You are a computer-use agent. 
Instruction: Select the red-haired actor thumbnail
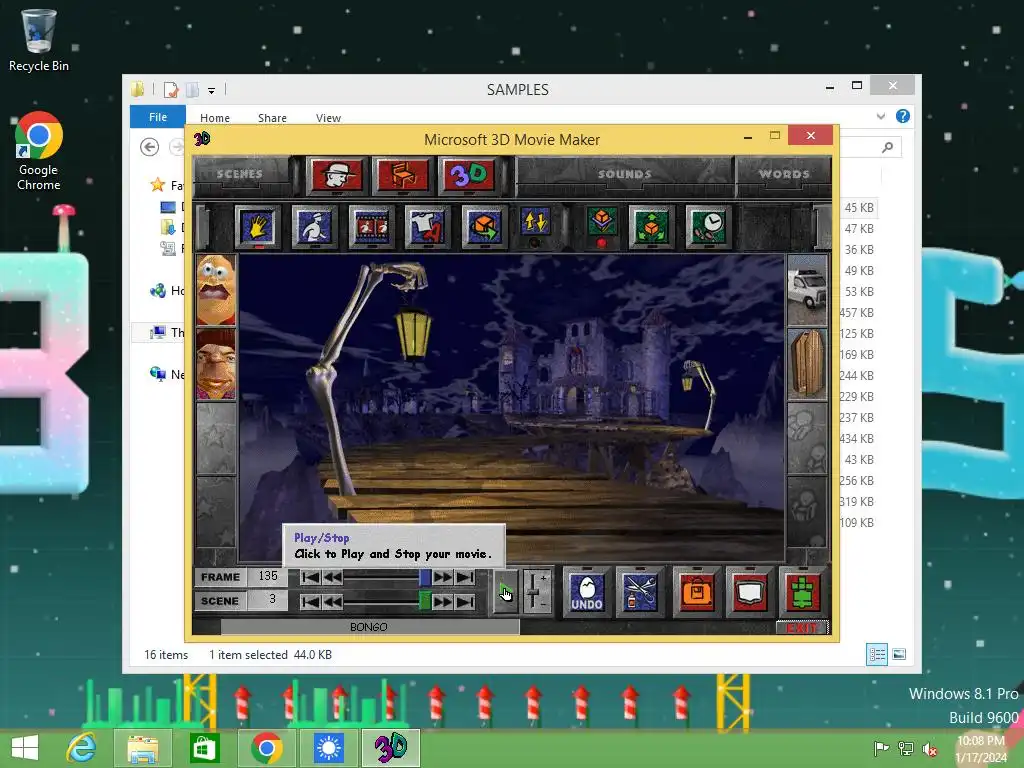click(216, 364)
